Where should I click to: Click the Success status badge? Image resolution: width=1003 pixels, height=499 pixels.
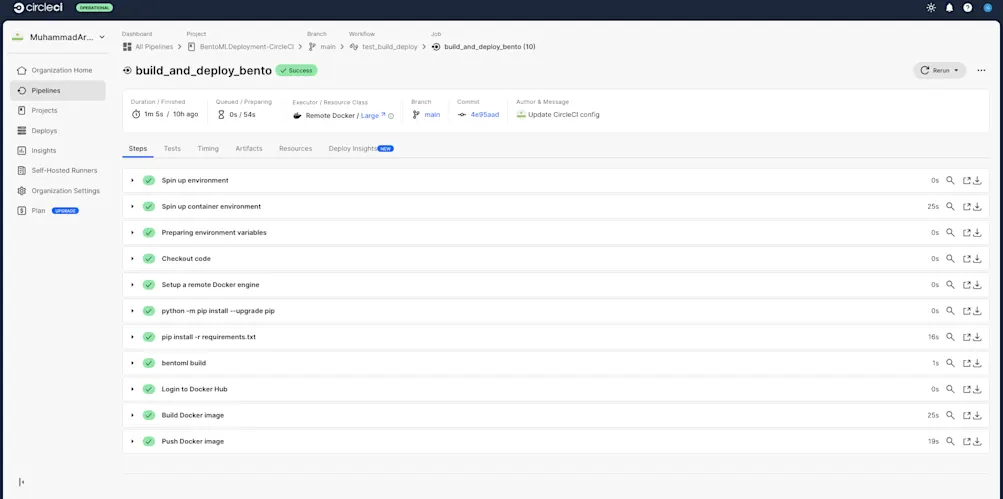click(x=296, y=70)
